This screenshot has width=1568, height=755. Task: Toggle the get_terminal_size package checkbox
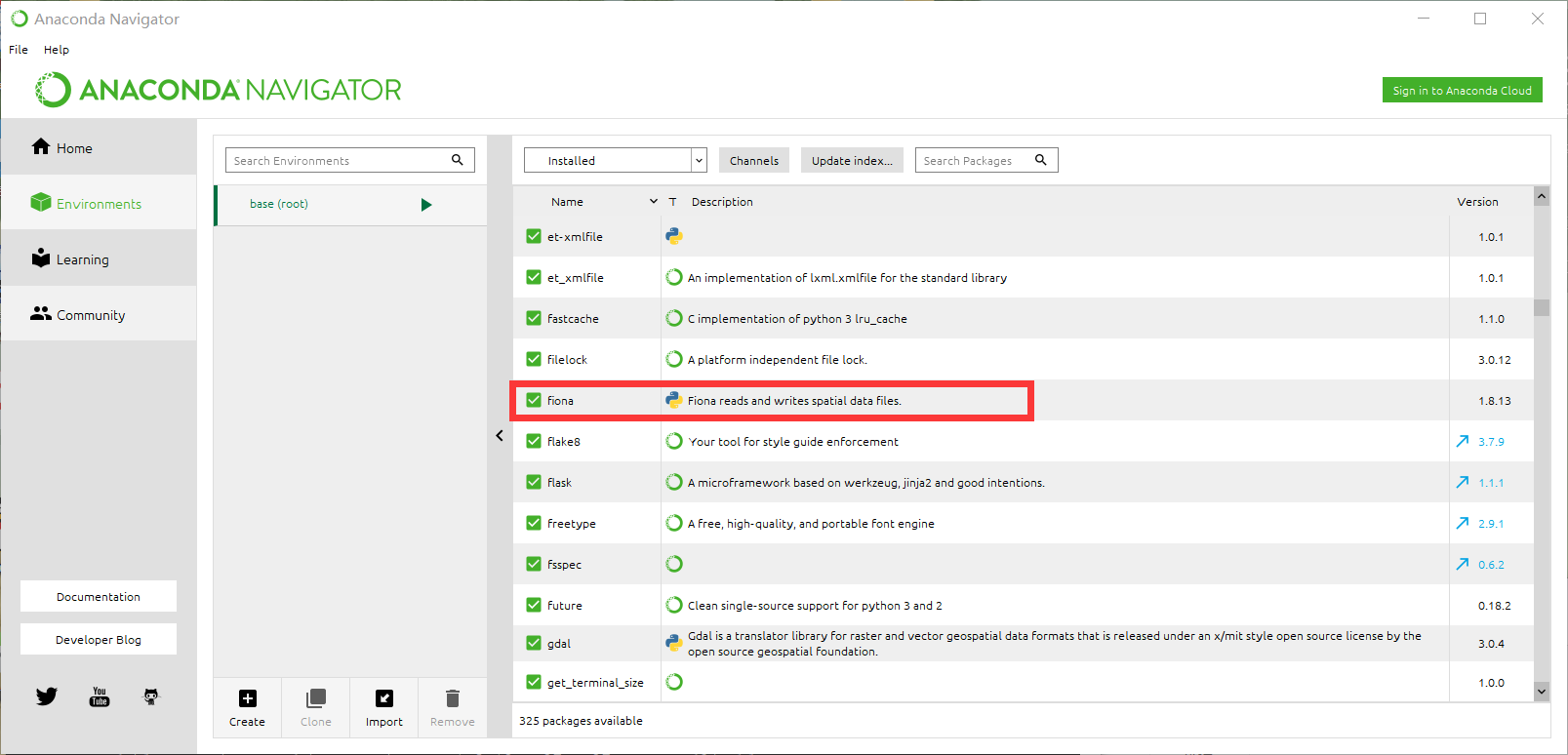(534, 682)
